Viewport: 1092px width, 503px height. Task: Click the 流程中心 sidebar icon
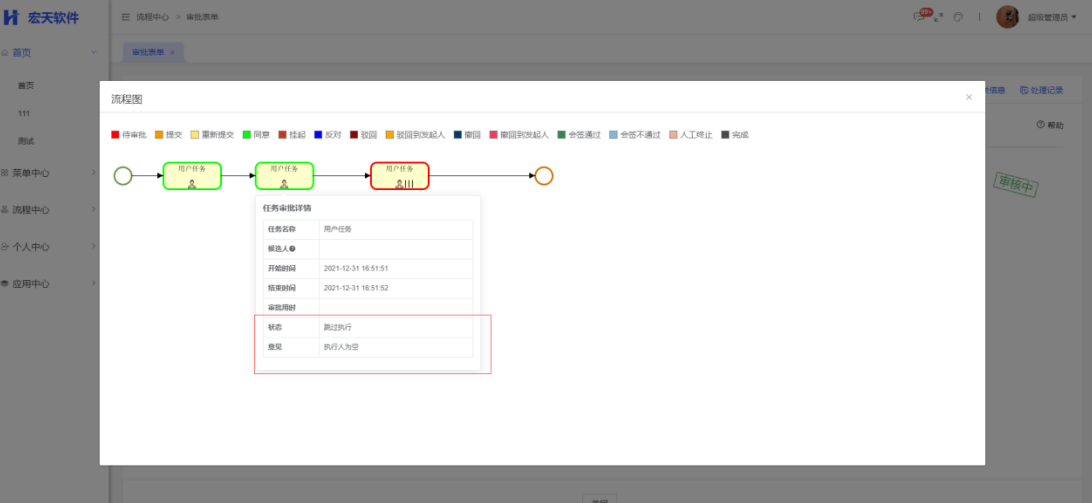click(5, 210)
